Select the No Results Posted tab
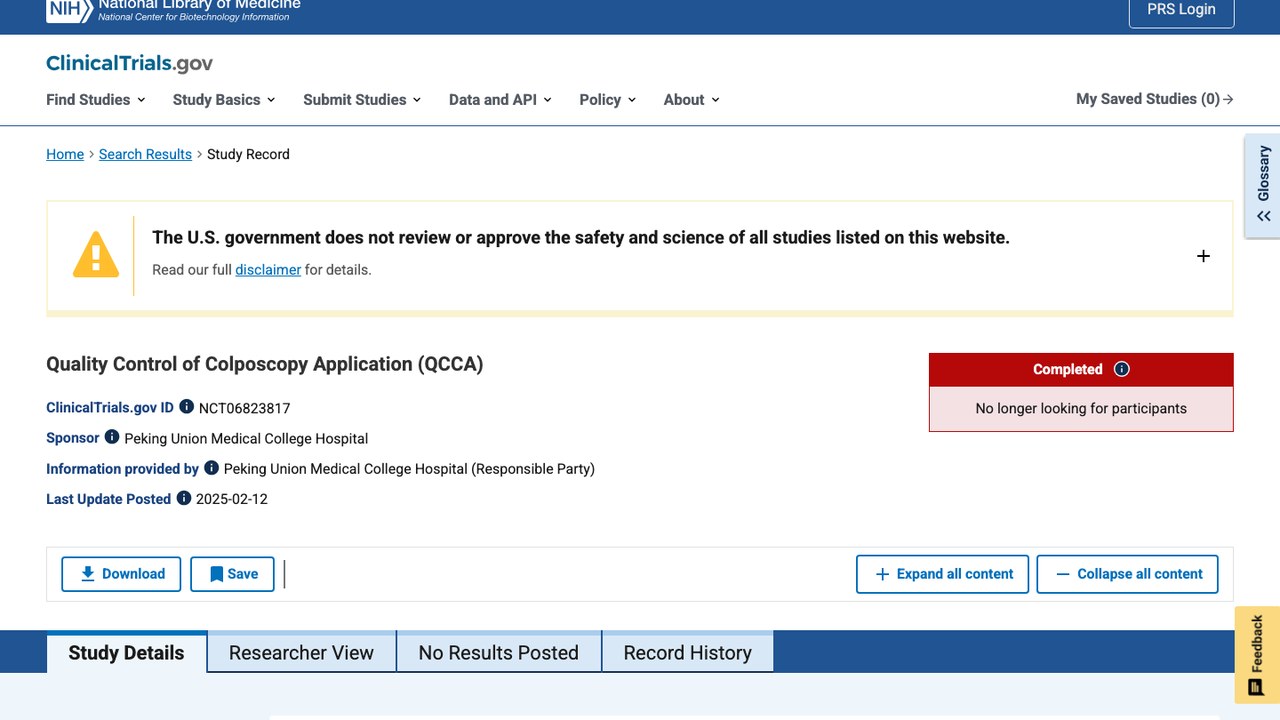 tap(499, 653)
